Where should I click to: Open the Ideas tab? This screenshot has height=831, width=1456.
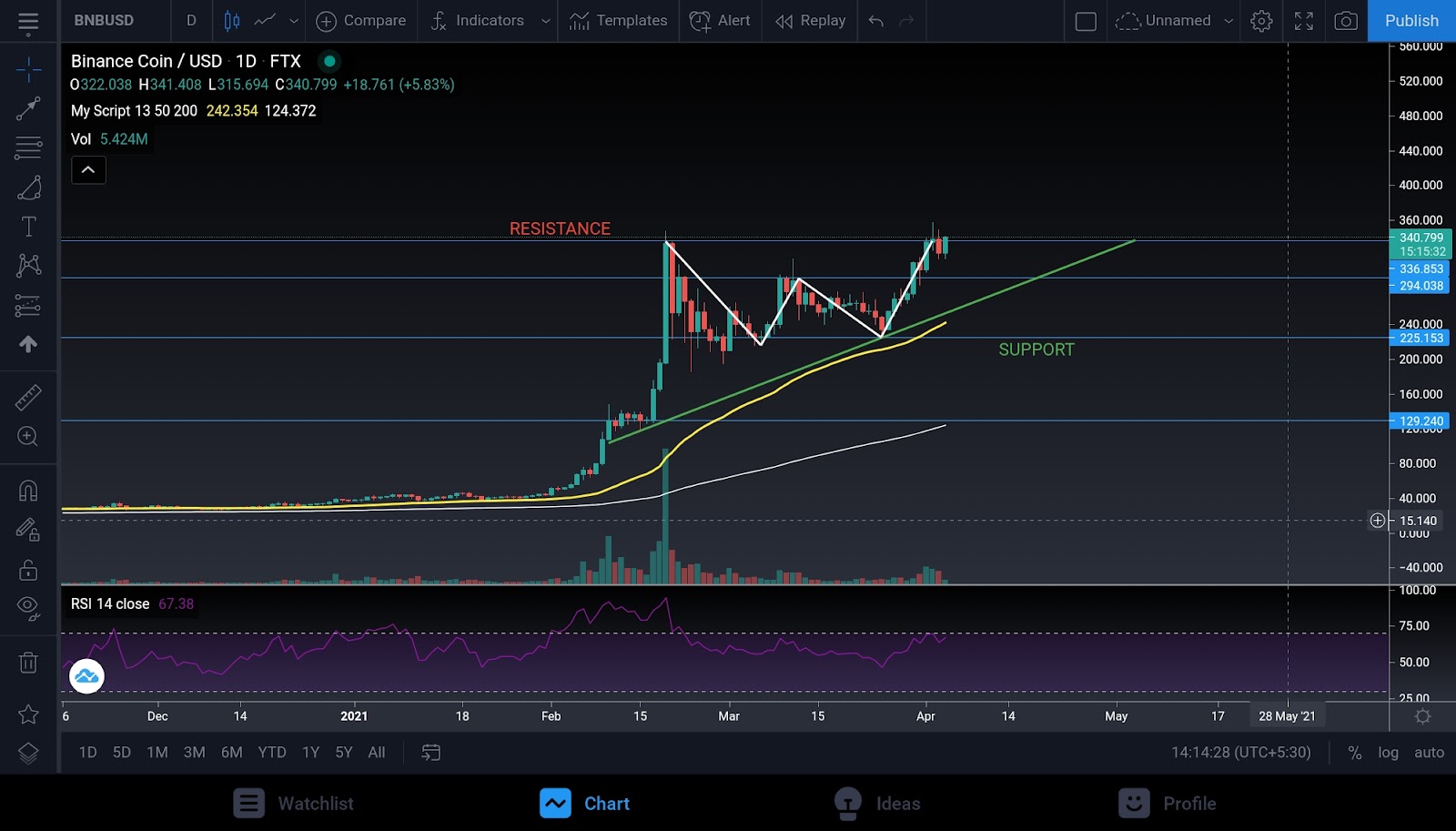click(x=877, y=804)
